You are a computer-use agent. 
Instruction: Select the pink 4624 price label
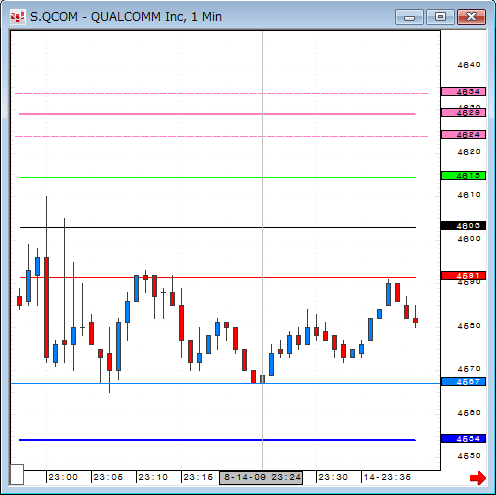tap(463, 135)
